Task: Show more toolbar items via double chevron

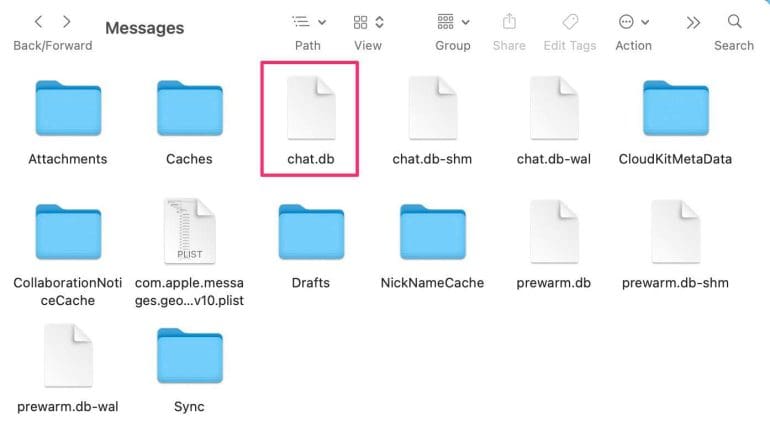Action: pos(693,23)
